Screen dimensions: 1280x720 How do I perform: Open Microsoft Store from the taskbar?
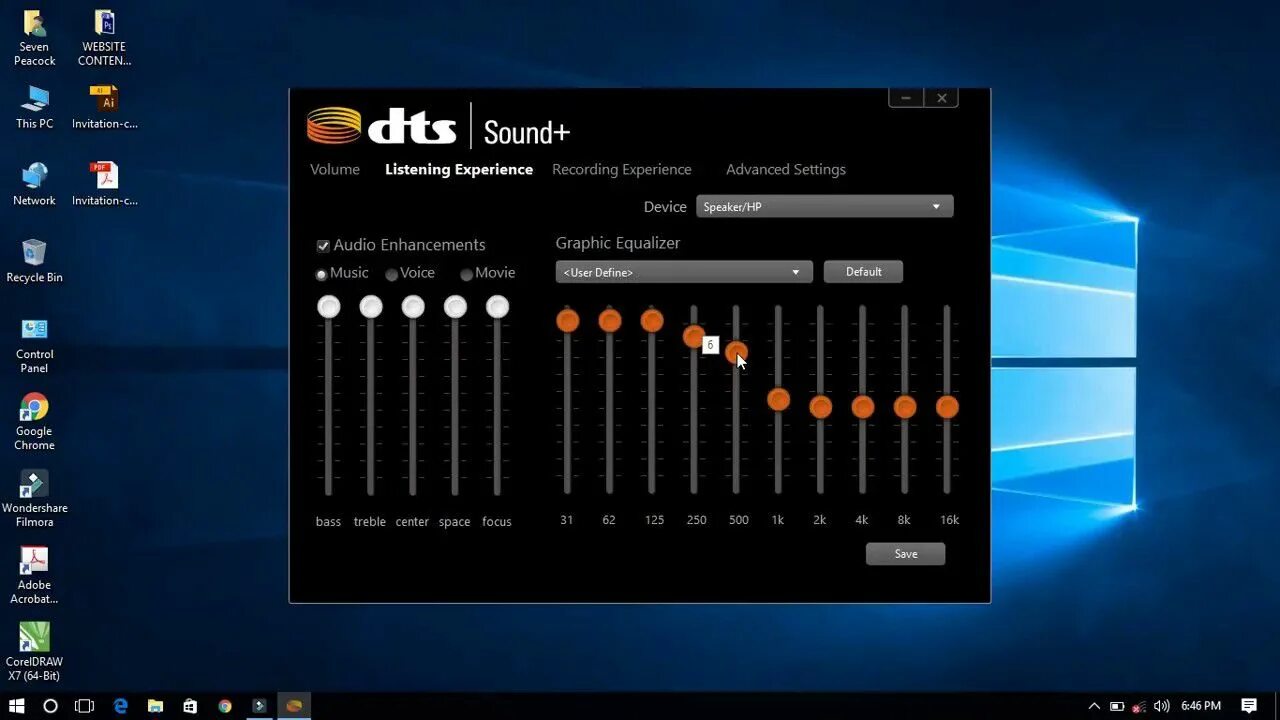click(190, 706)
